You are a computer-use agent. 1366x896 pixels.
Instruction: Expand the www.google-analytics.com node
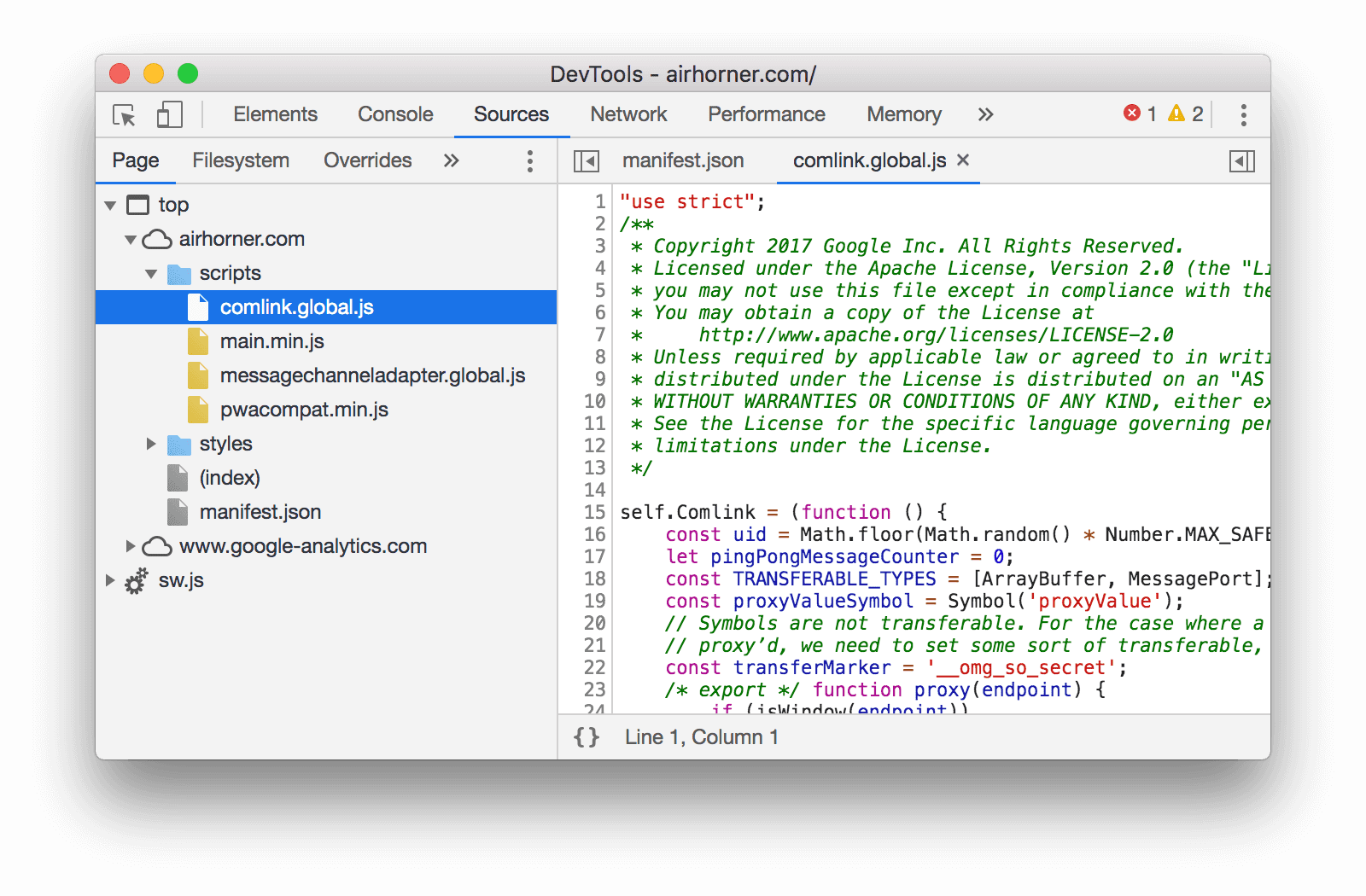[131, 546]
